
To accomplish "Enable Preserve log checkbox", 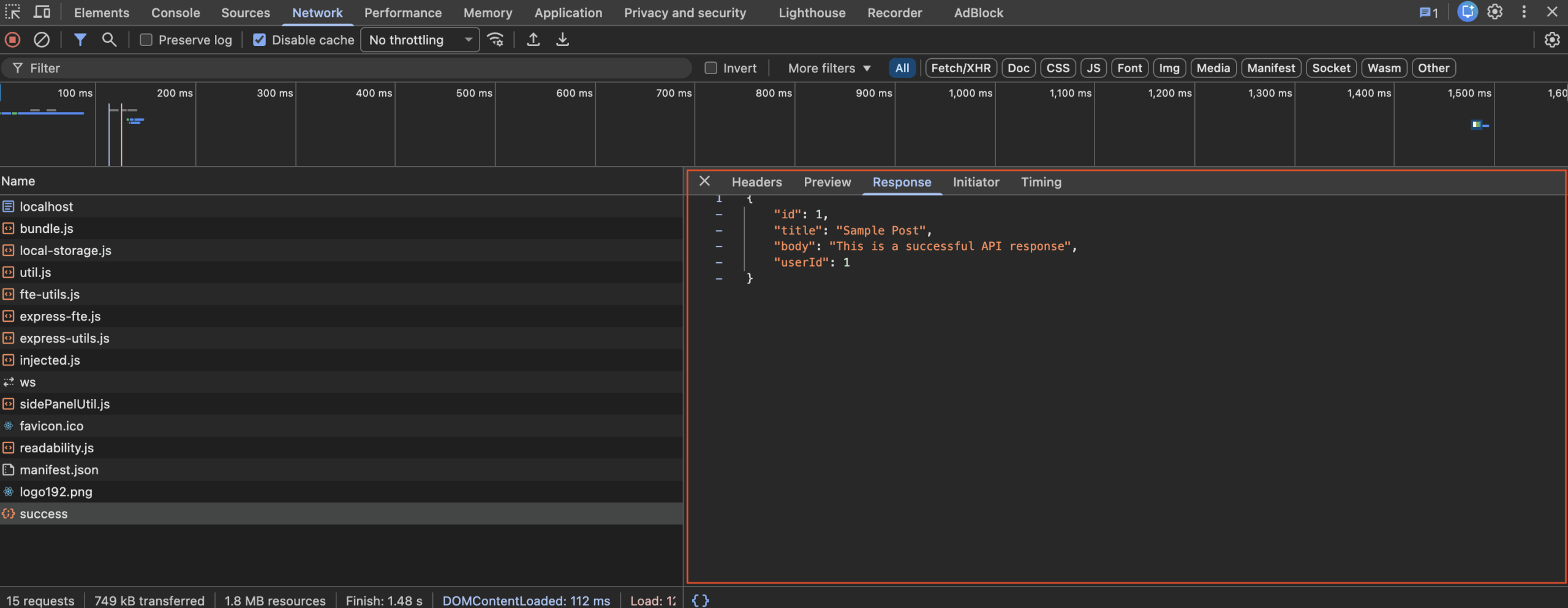I will coord(146,40).
